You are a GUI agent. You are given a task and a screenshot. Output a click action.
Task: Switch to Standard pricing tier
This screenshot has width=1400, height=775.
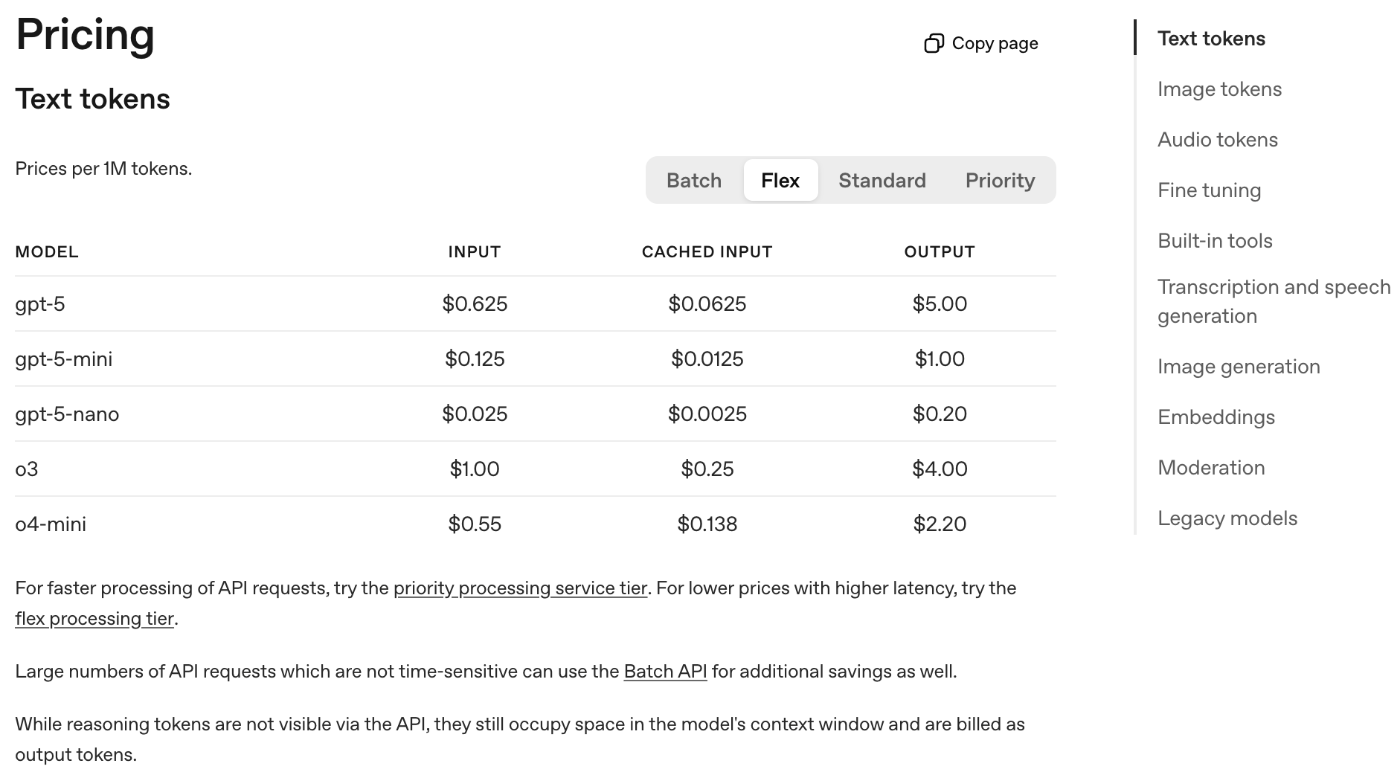pyautogui.click(x=882, y=181)
